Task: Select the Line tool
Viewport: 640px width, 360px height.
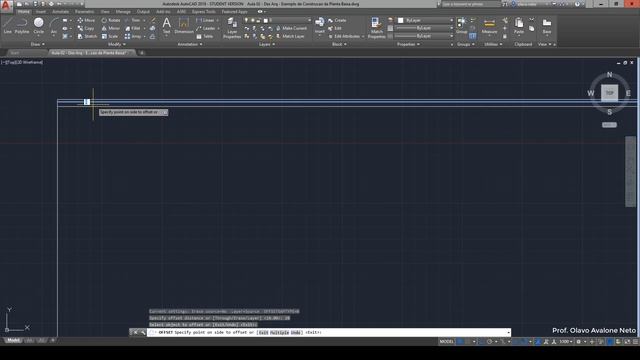Action: [x=8, y=25]
